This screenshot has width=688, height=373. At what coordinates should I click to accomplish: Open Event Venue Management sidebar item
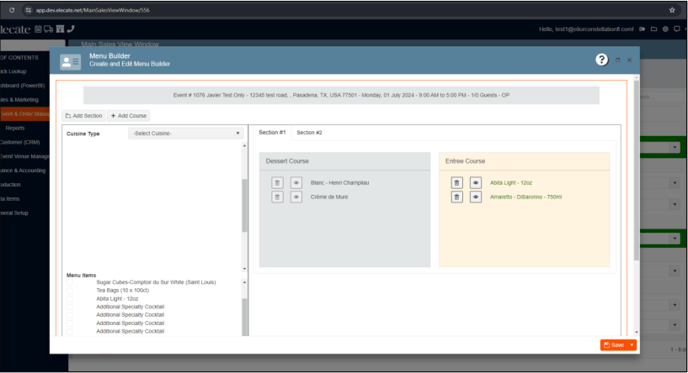25,156
